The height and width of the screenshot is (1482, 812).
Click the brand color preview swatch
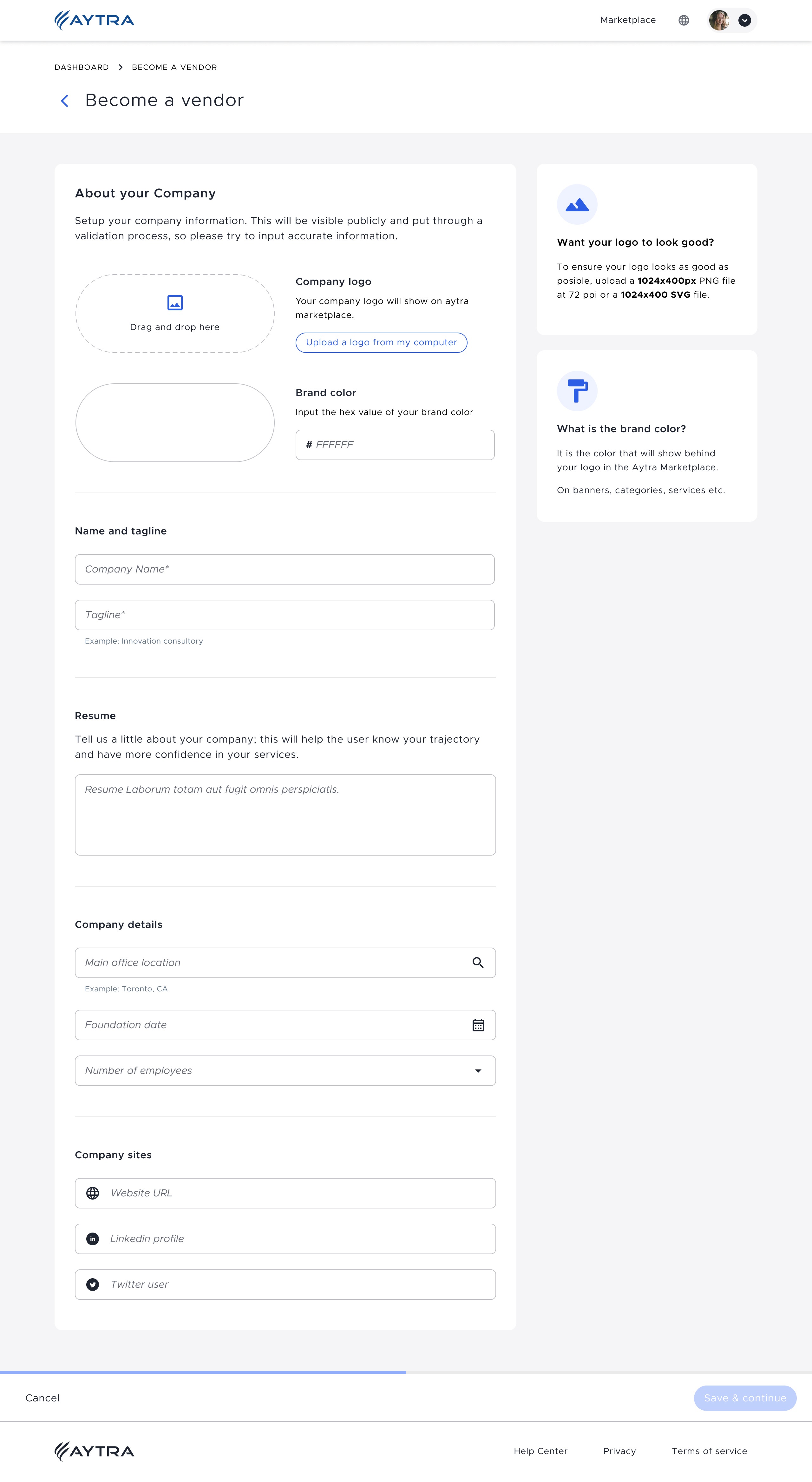175,423
